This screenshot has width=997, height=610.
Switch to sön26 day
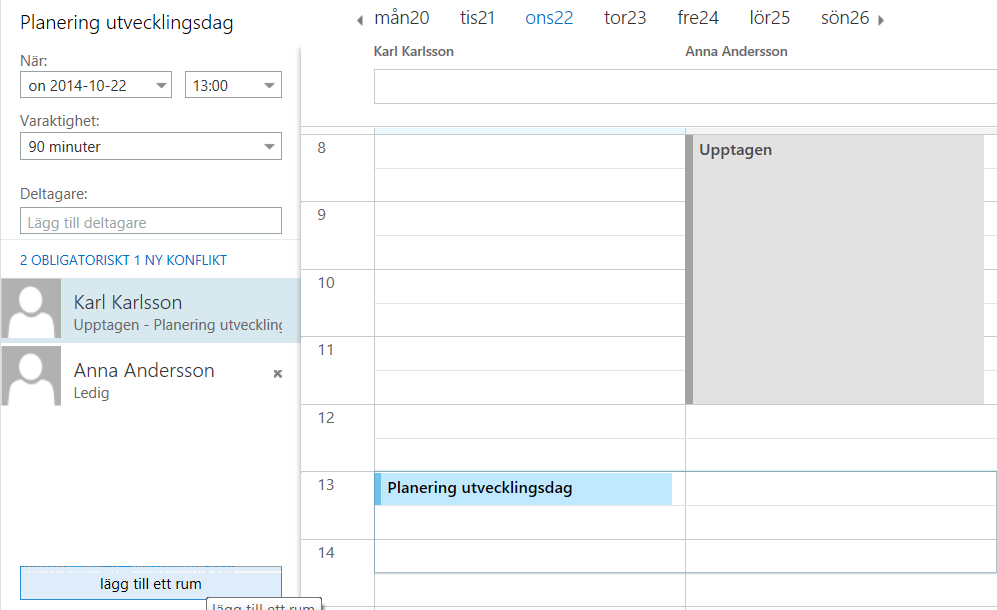[x=845, y=18]
